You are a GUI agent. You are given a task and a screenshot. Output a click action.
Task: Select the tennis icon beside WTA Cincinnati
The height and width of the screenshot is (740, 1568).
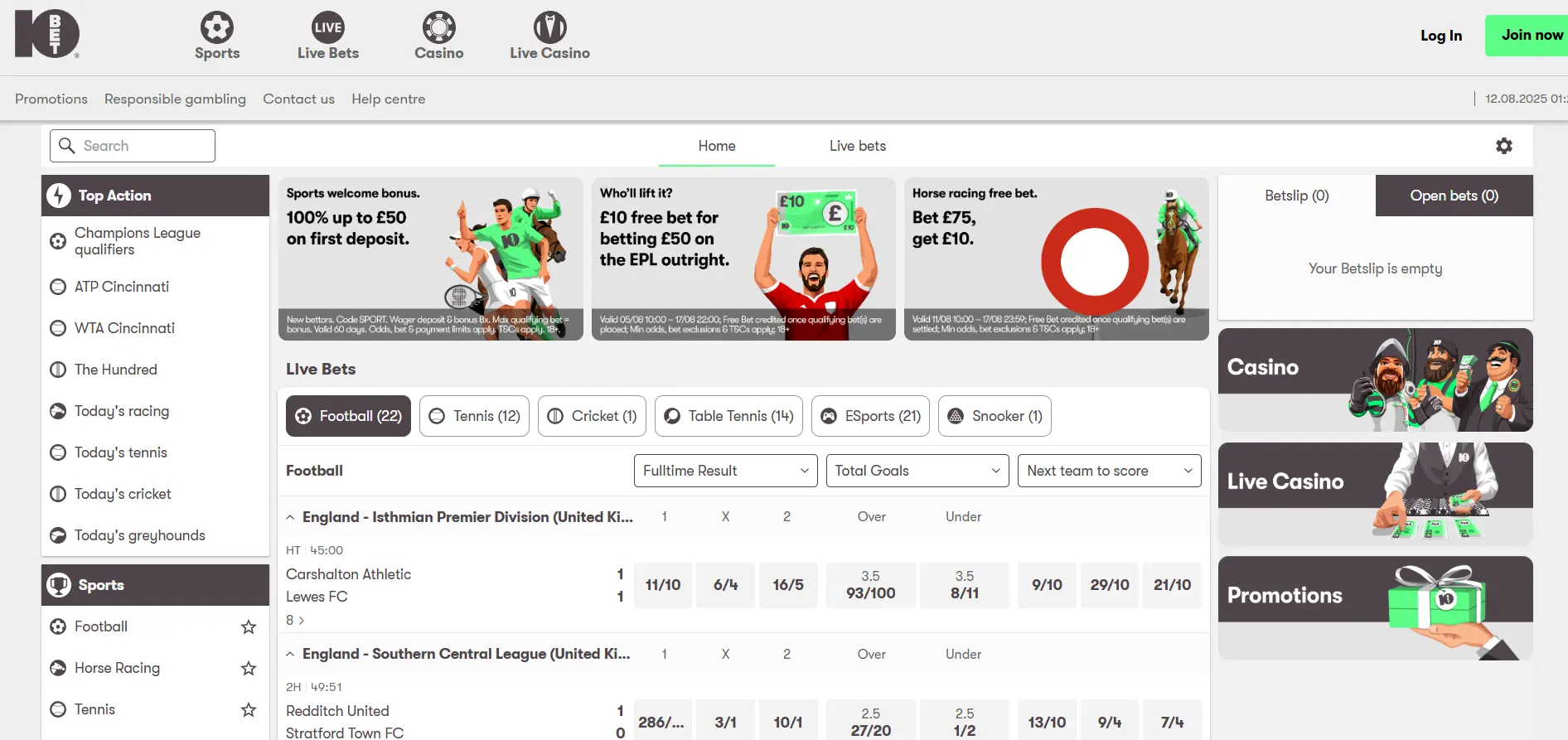point(58,328)
